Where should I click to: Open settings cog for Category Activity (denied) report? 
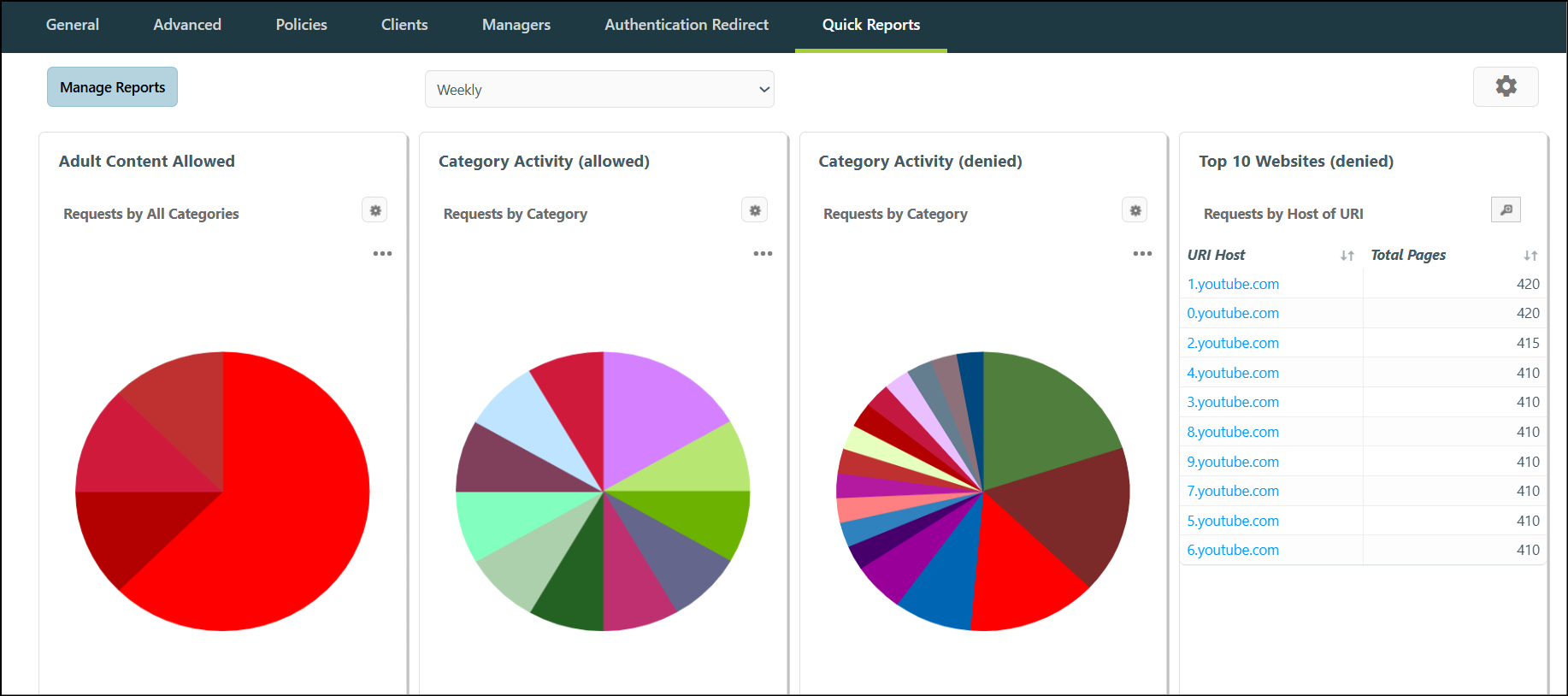point(1135,210)
